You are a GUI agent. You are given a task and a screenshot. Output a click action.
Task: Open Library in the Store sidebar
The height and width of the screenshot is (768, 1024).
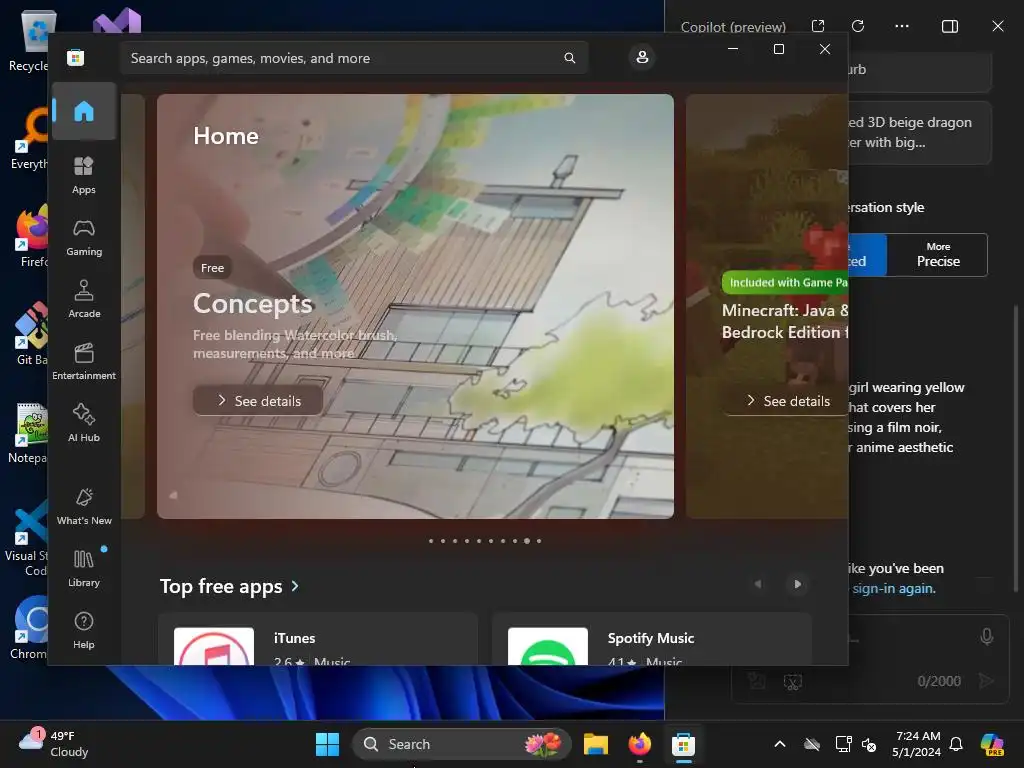pos(84,568)
